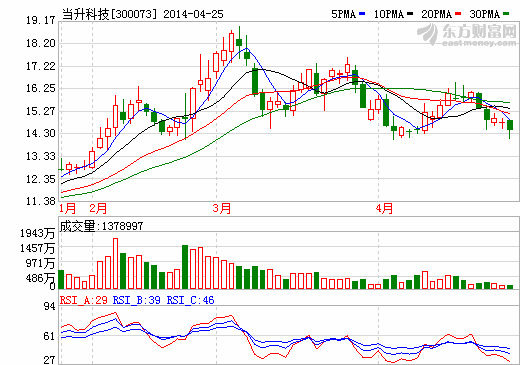The width and height of the screenshot is (520, 365).
Task: Click the 19.17 price axis label
Action: click(x=41, y=20)
